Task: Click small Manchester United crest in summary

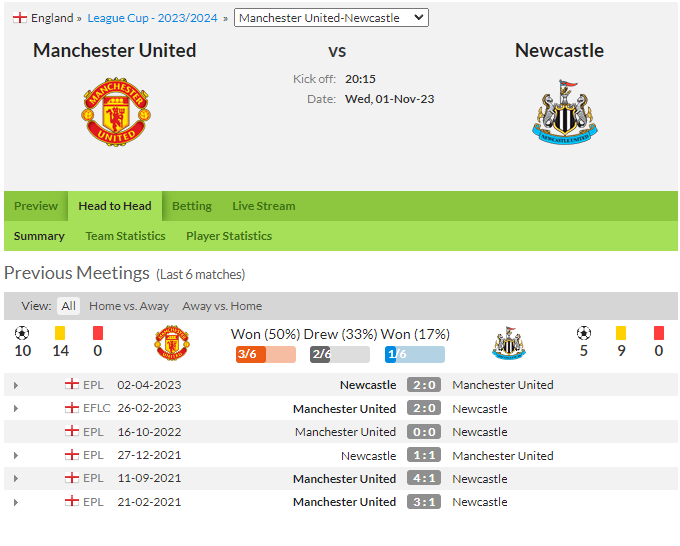Action: point(172,343)
